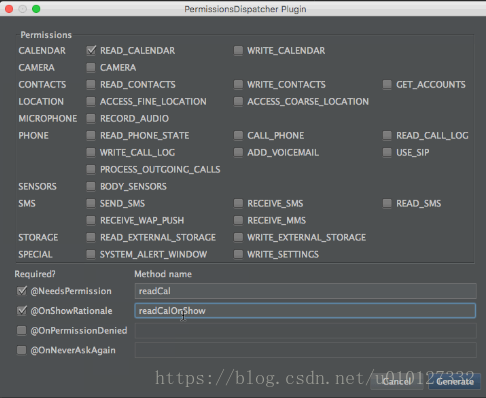
Task: Check WRITE_EXTERNAL_STORAGE permission
Action: click(238, 237)
